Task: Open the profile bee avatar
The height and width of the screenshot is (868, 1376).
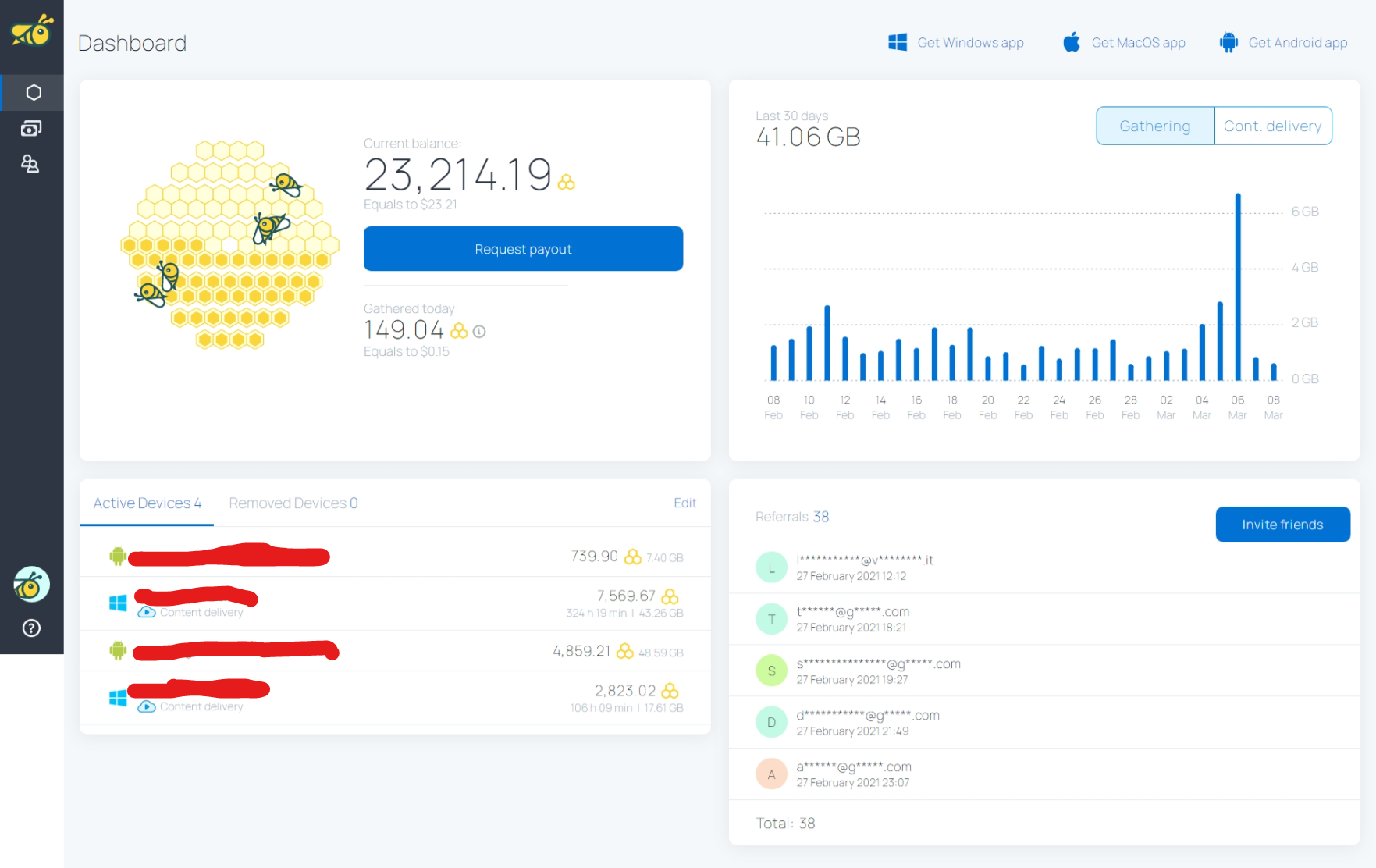Action: [31, 584]
